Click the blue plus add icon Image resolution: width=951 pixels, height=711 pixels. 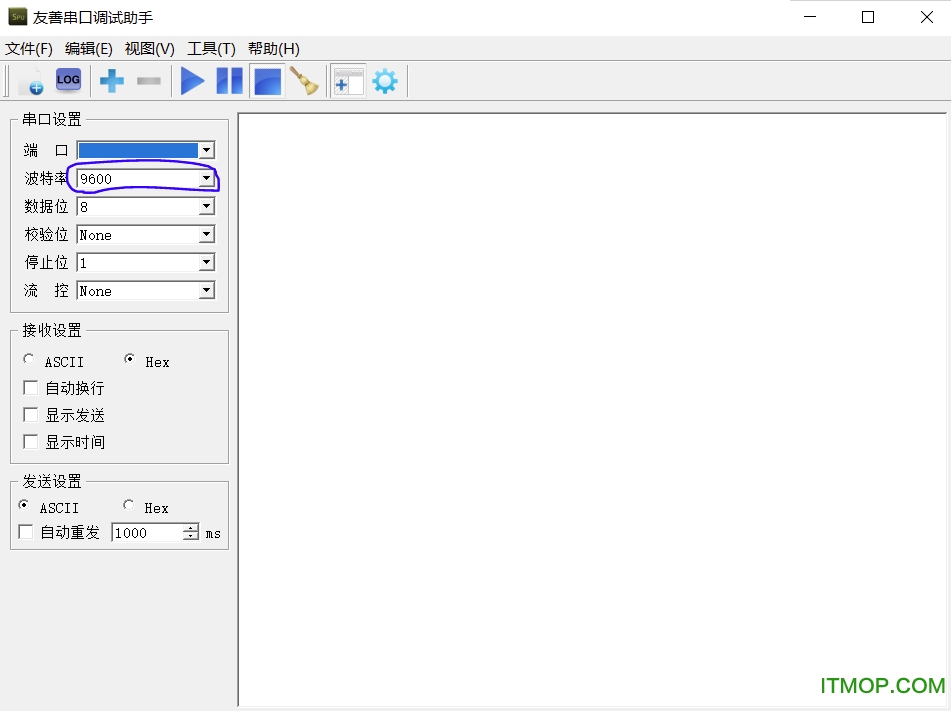[x=112, y=81]
